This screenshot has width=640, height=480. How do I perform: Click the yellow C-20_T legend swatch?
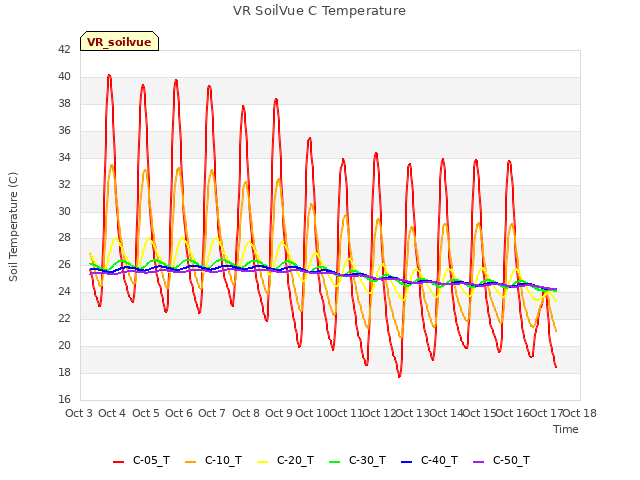point(262,462)
